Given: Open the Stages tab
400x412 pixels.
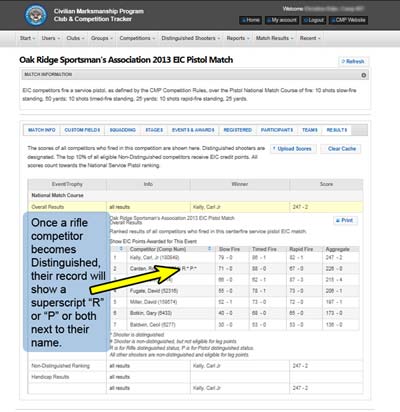Looking at the screenshot, I should pyautogui.click(x=154, y=130).
